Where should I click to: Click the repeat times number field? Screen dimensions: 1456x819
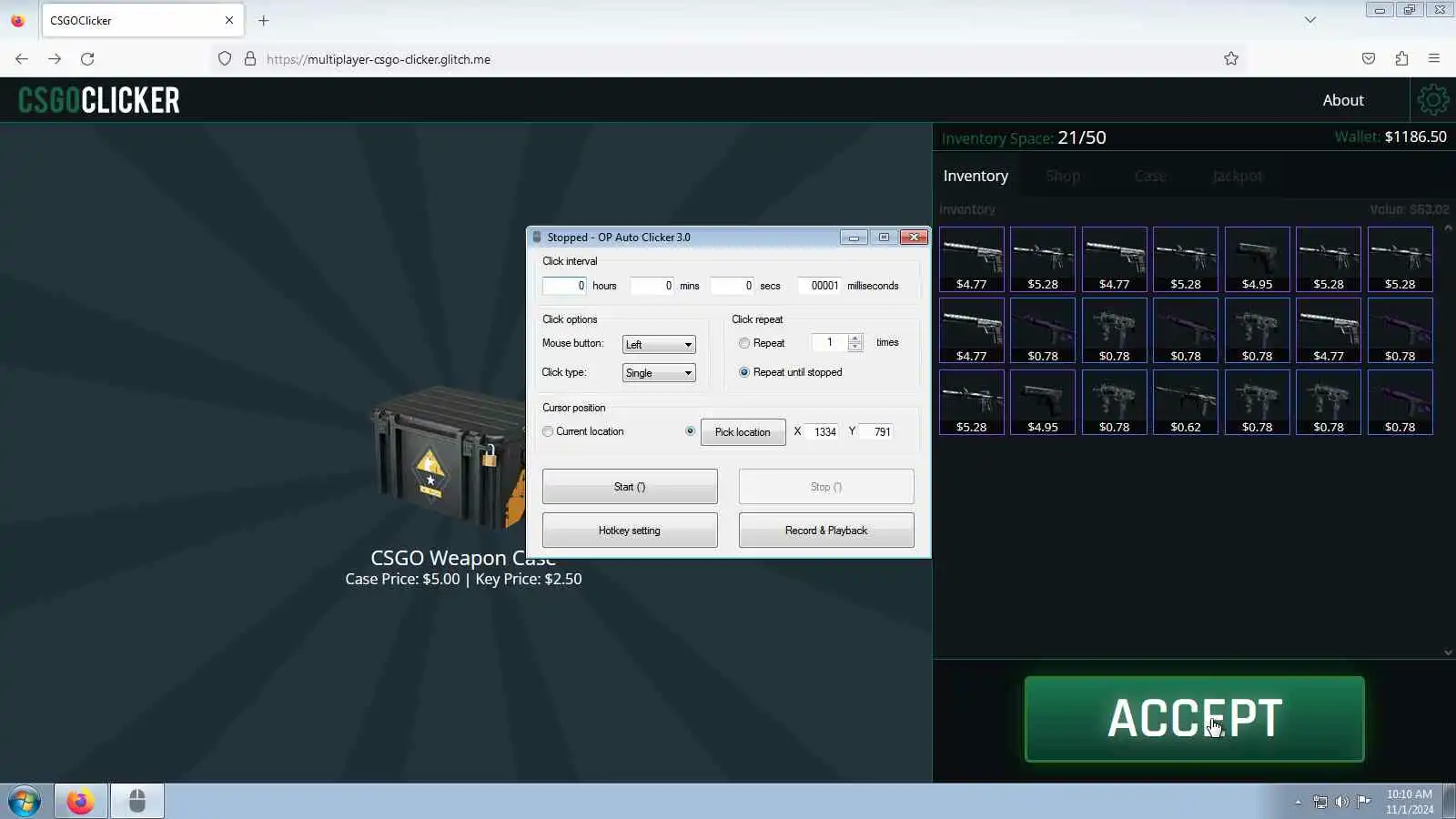pos(829,343)
